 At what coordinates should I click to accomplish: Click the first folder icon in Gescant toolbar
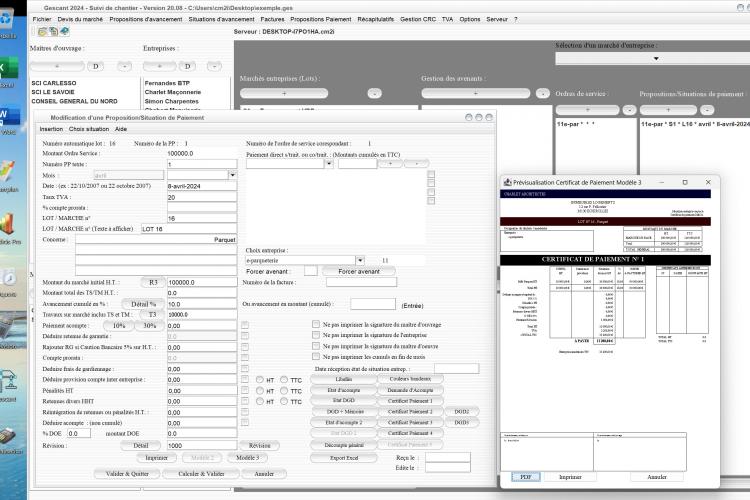(42, 32)
